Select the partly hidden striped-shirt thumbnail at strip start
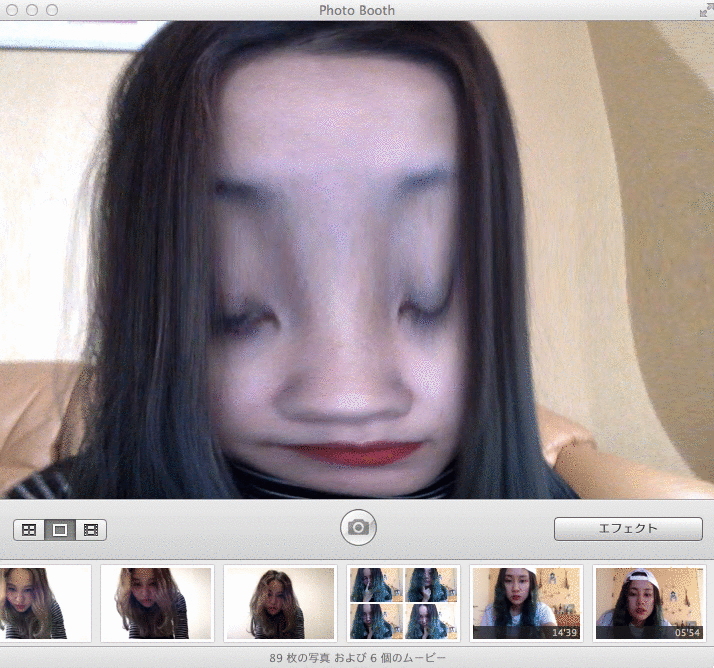 pyautogui.click(x=45, y=603)
